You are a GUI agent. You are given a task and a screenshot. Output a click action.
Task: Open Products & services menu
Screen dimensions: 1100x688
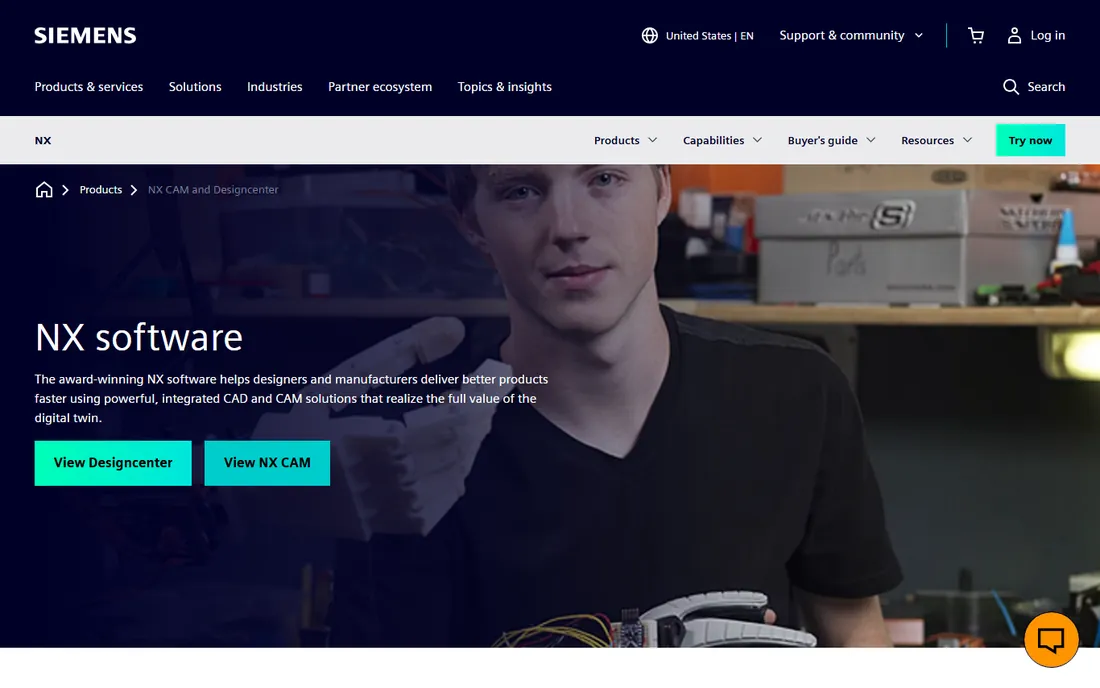click(88, 87)
